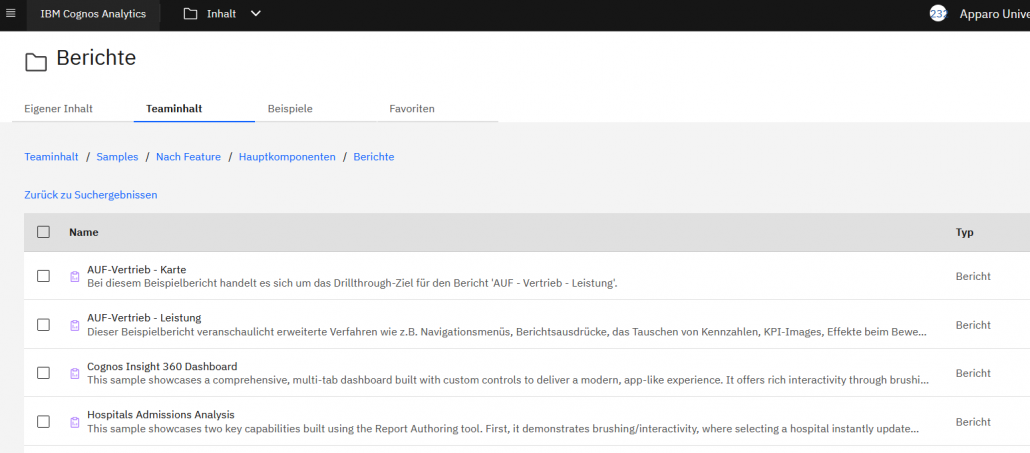Expand the Inhalt dropdown chevron
1030x453 pixels.
(x=256, y=14)
